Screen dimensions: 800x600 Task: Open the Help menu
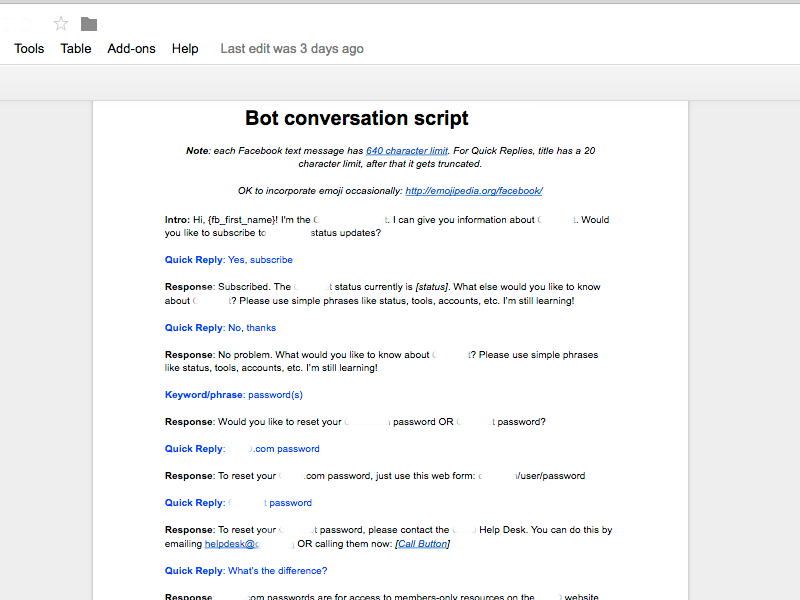185,48
